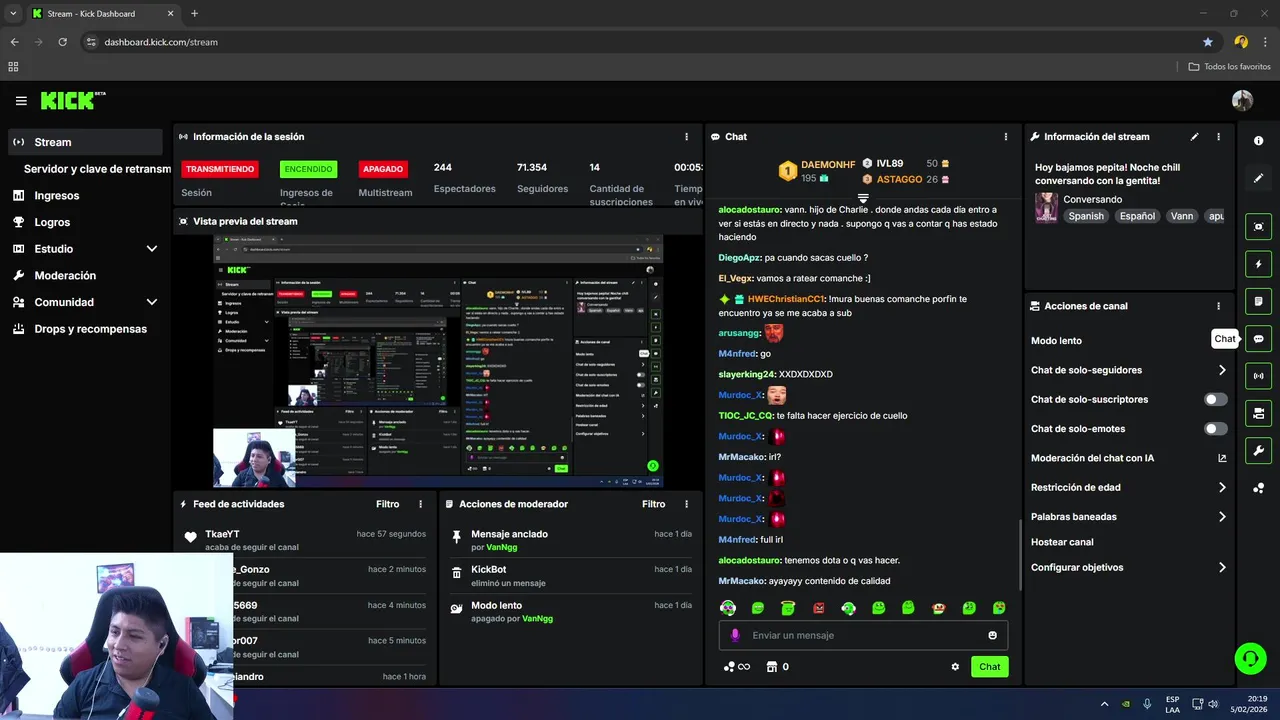
Task: Edit stream information with pencil icon
Action: (x=1194, y=137)
